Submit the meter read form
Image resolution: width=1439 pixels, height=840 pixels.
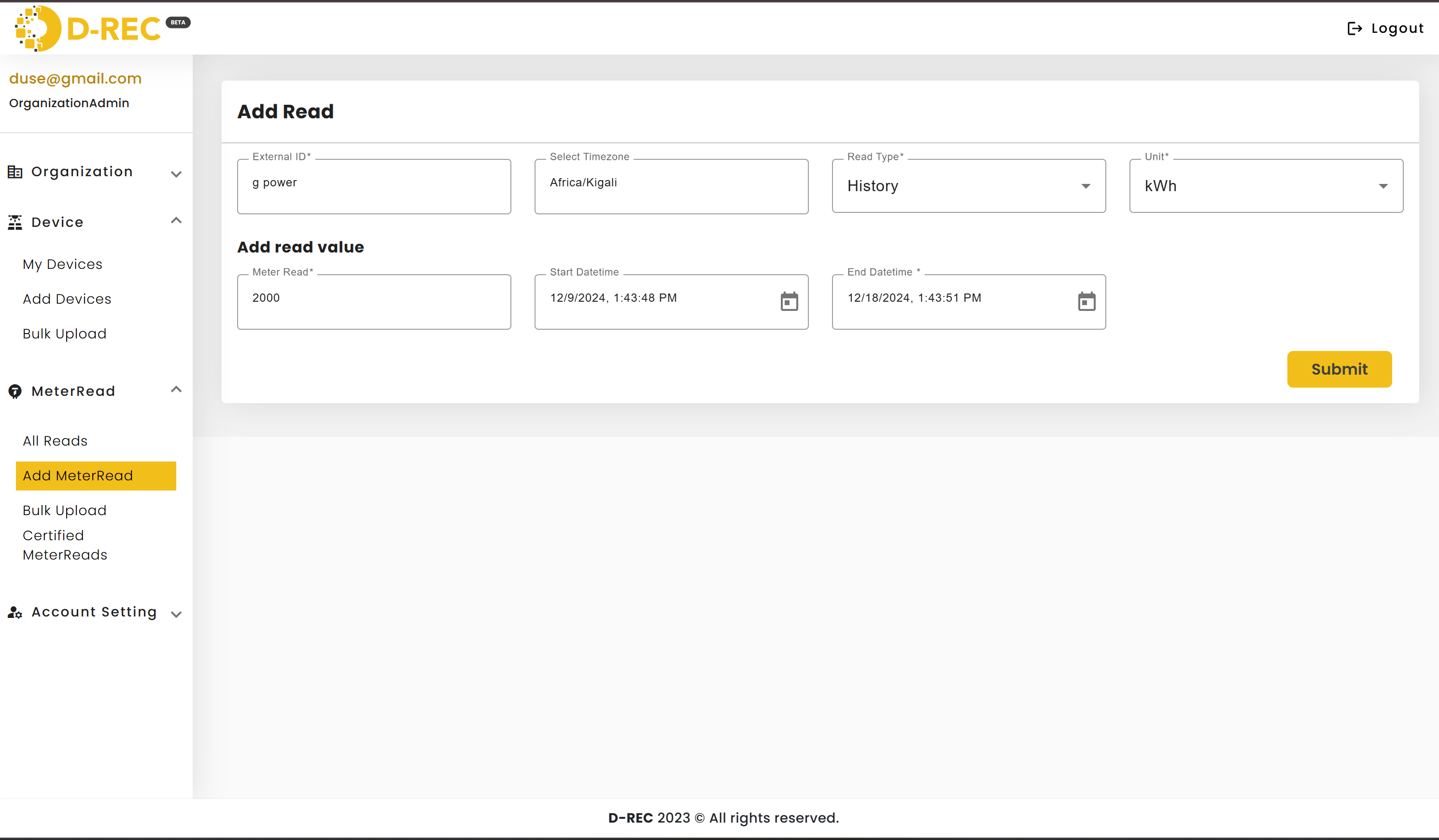tap(1339, 369)
